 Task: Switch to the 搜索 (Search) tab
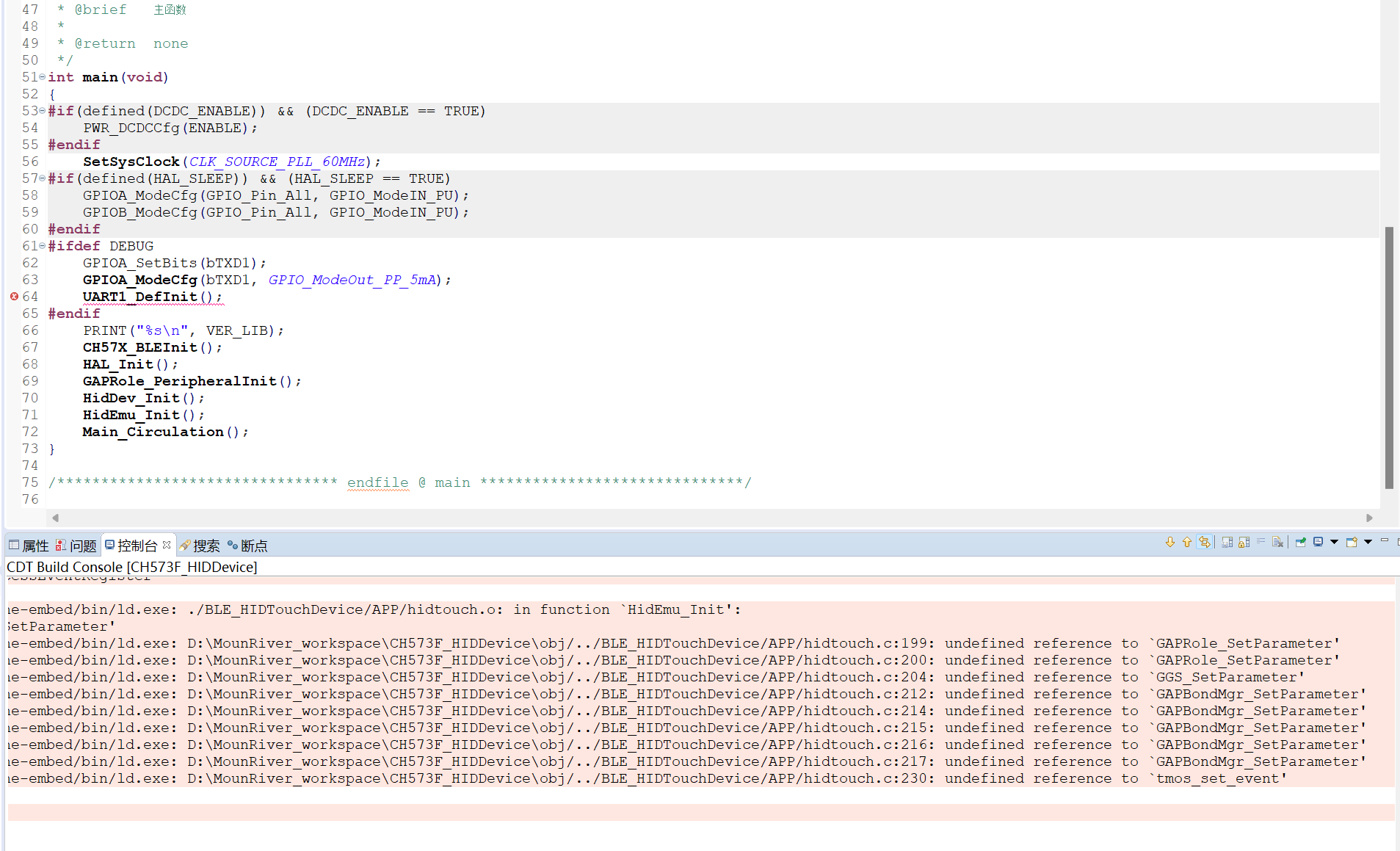click(x=200, y=546)
